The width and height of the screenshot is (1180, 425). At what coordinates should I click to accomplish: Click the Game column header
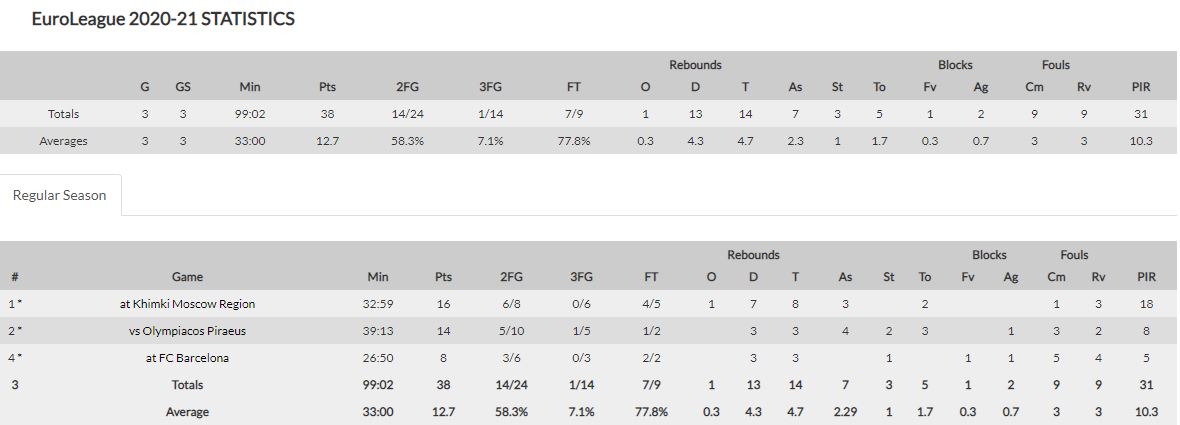187,277
